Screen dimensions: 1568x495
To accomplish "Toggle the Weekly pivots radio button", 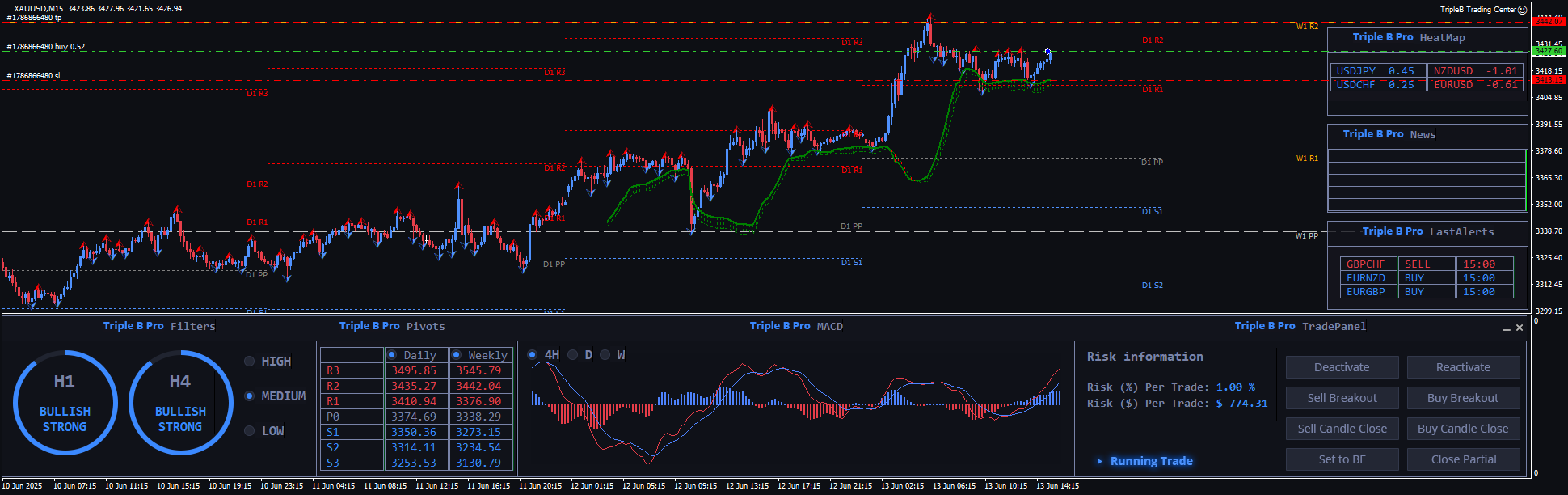I will click(457, 355).
